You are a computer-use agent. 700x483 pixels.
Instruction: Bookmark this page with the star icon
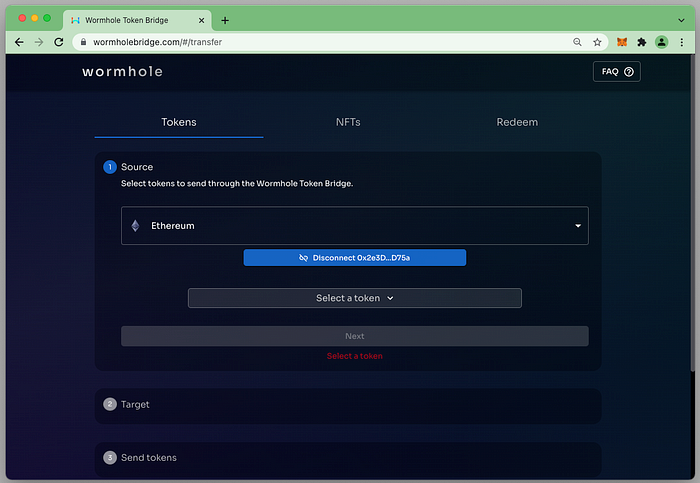click(x=597, y=42)
